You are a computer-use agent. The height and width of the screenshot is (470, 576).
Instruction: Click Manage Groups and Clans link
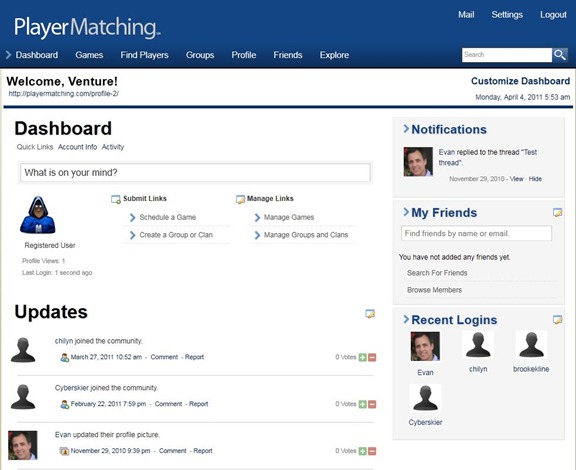tap(306, 235)
